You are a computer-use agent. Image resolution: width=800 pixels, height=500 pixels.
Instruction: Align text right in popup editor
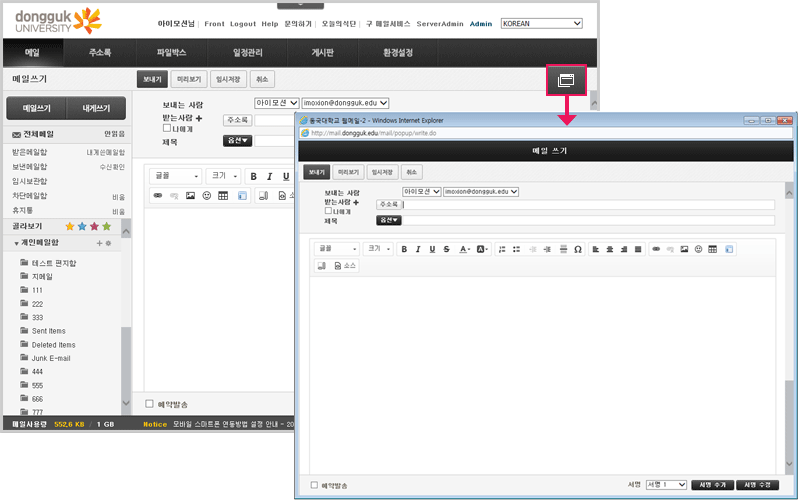624,249
